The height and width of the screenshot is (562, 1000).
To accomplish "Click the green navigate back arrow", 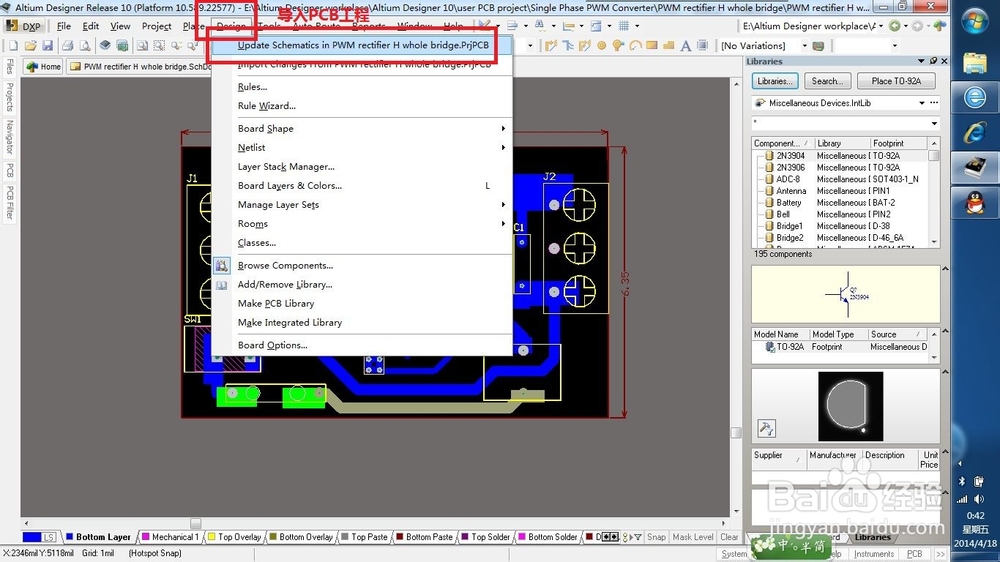I will [895, 26].
